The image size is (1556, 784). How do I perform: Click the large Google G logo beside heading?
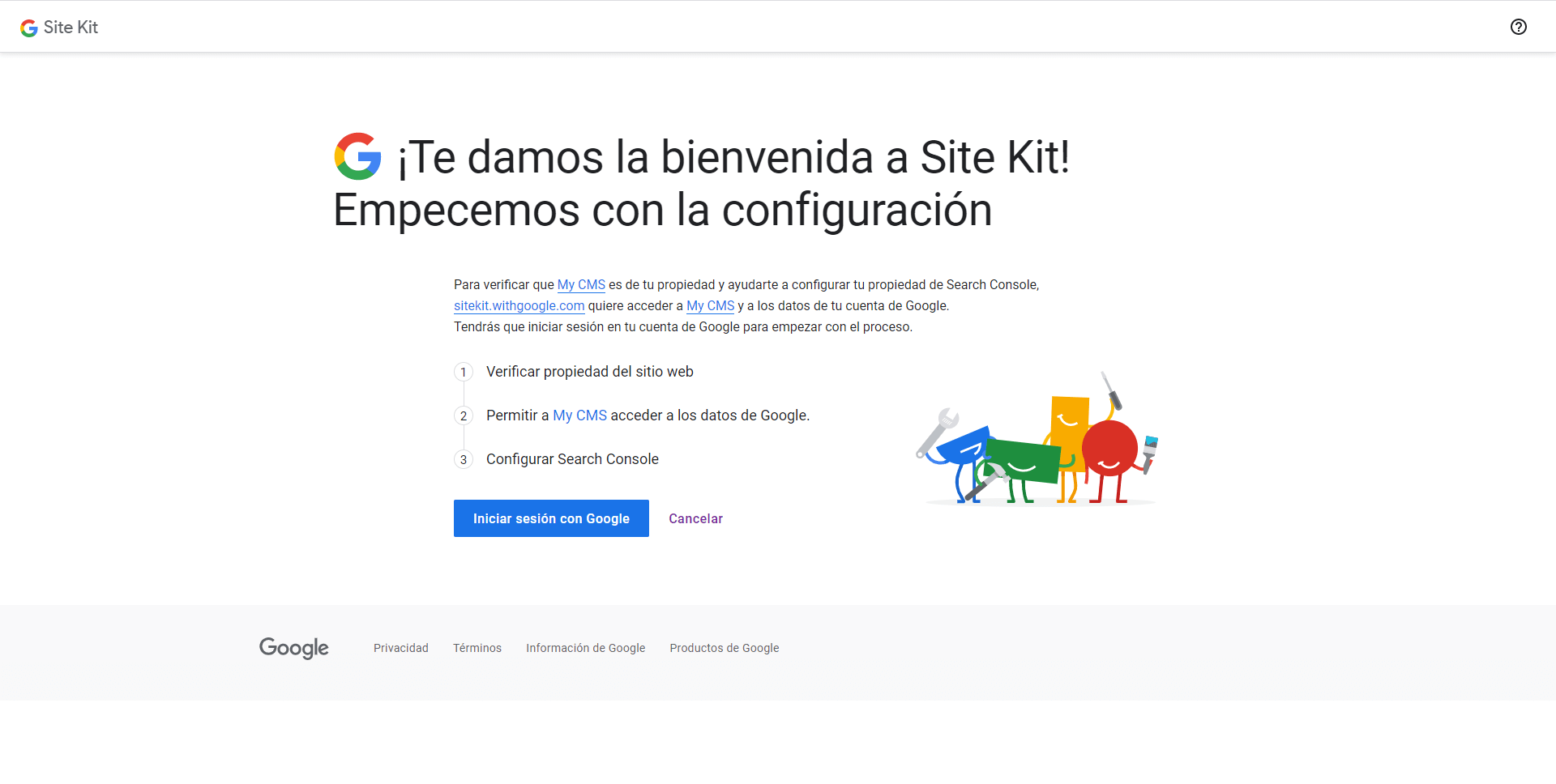(x=358, y=156)
